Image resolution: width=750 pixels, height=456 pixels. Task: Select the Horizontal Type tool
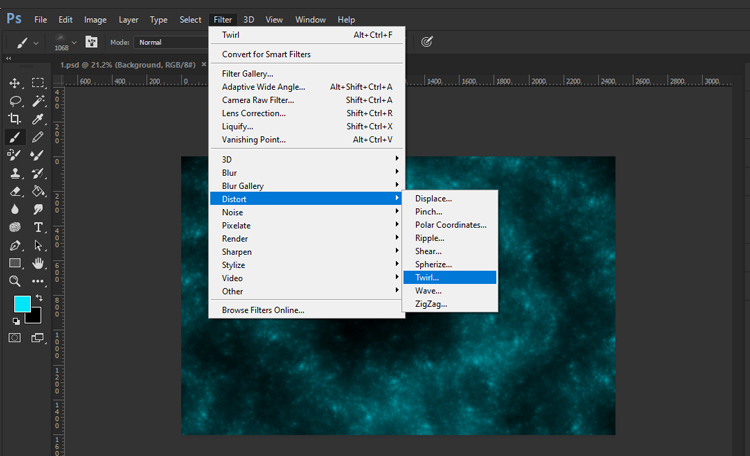point(38,227)
